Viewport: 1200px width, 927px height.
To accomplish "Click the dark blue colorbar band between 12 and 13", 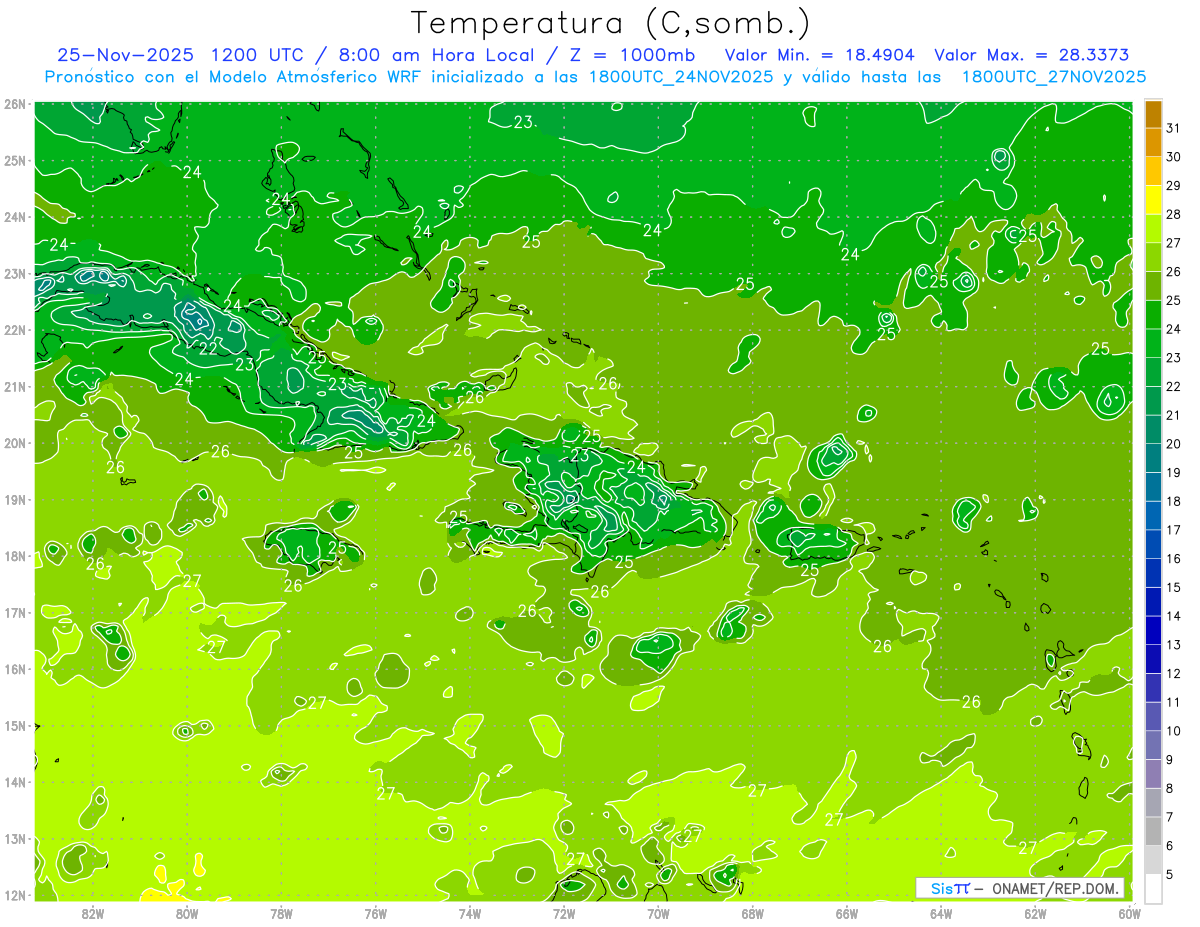I will pos(1153,659).
